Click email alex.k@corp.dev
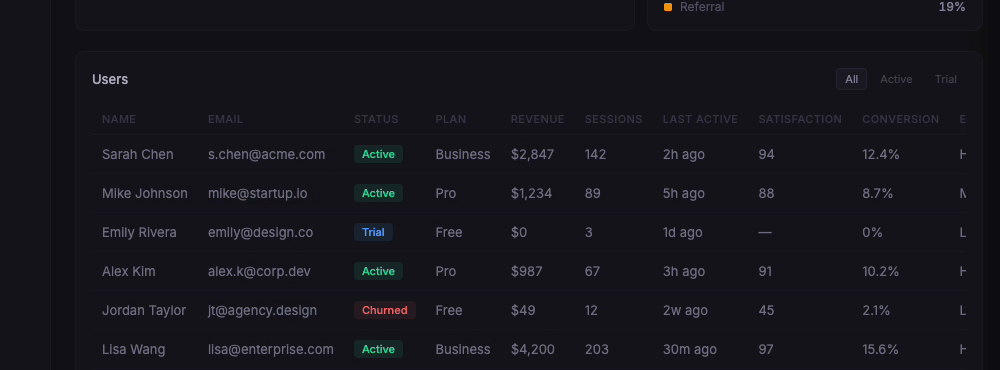 click(260, 271)
